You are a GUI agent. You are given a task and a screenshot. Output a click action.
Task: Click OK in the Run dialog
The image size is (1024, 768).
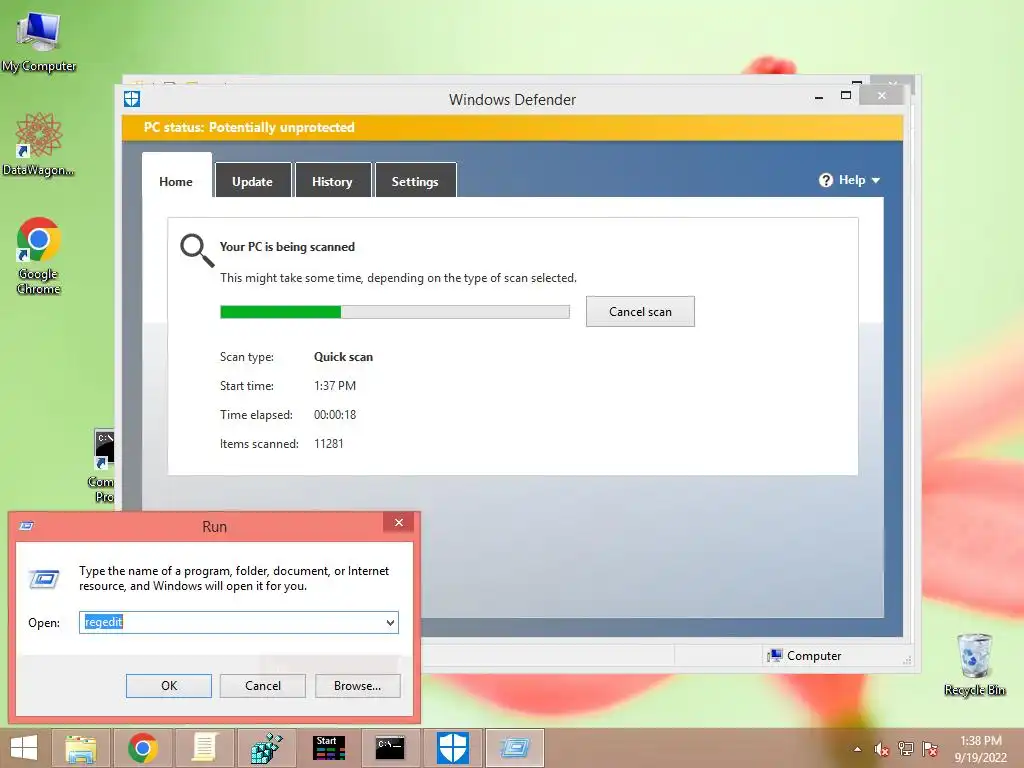coord(168,686)
